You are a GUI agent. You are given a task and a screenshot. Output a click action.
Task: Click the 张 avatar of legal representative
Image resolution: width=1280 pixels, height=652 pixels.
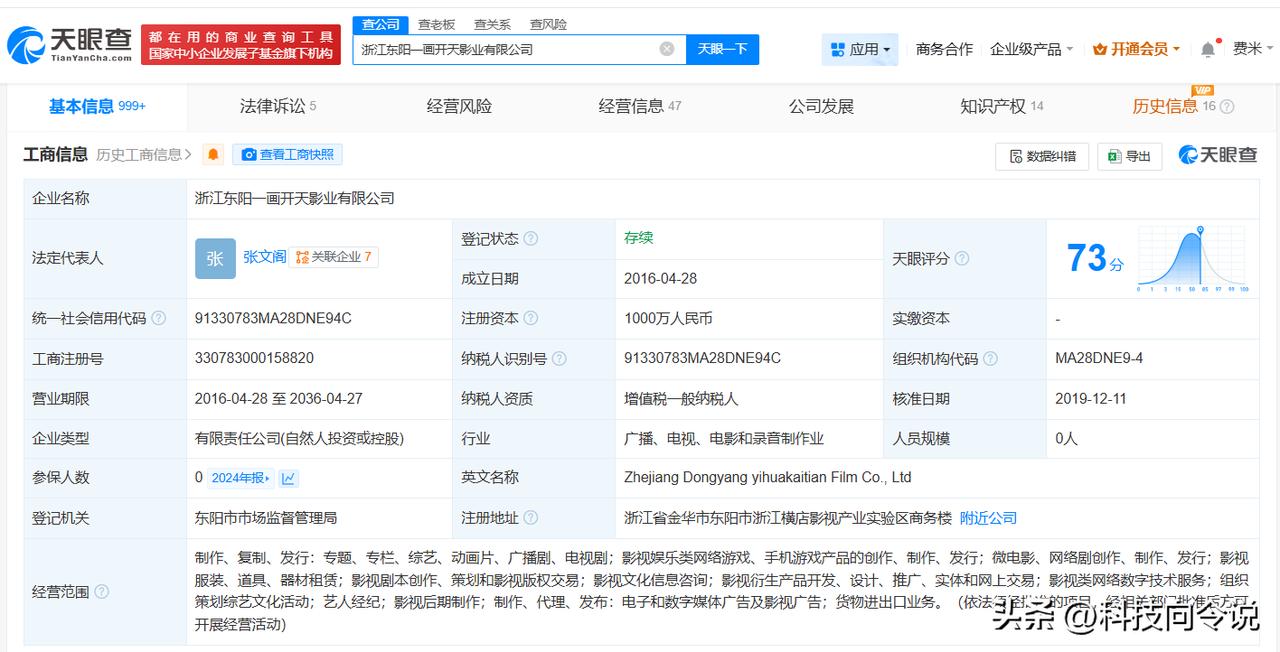215,258
